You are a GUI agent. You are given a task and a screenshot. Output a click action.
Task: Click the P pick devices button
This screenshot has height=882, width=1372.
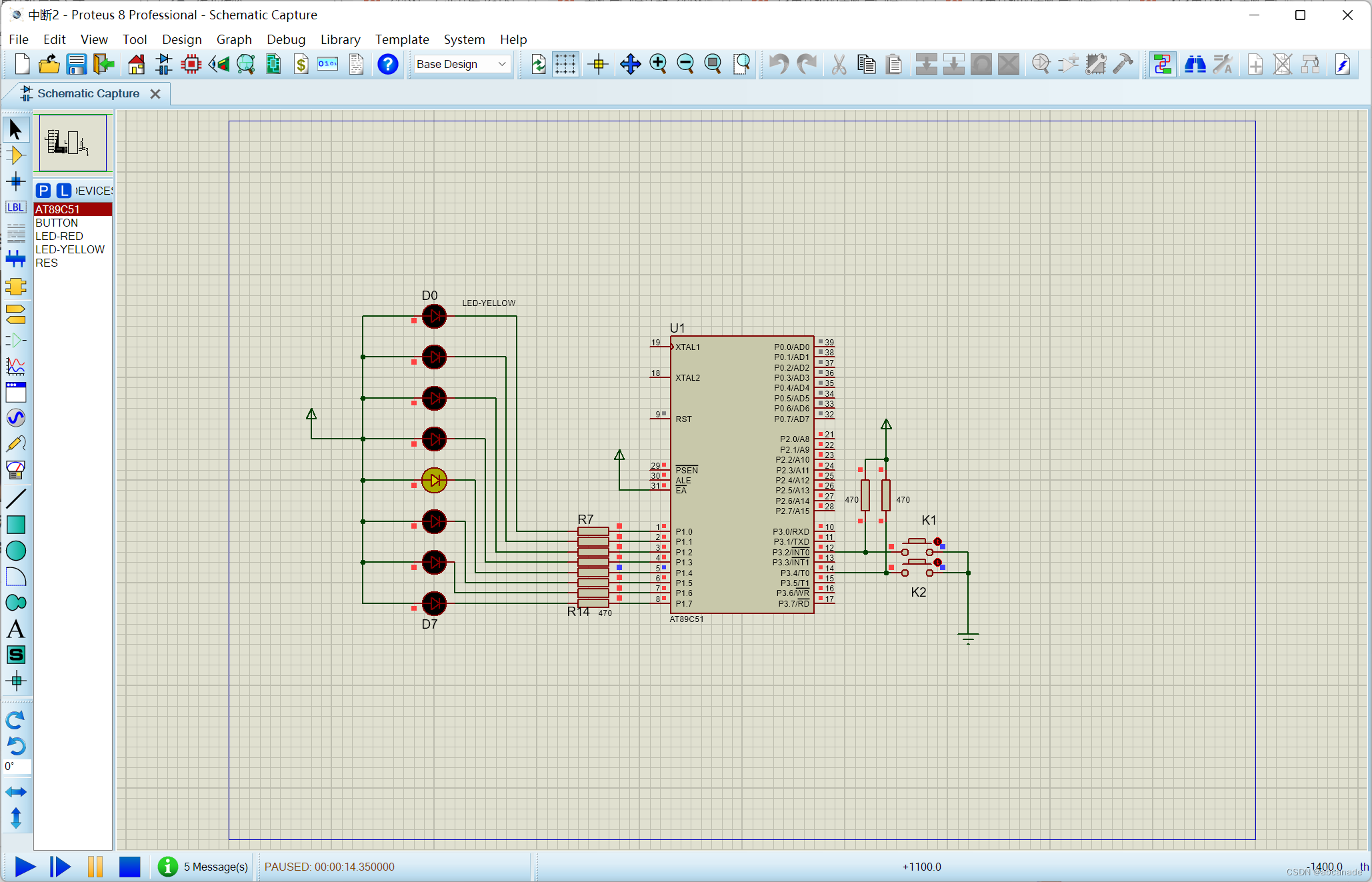click(43, 191)
